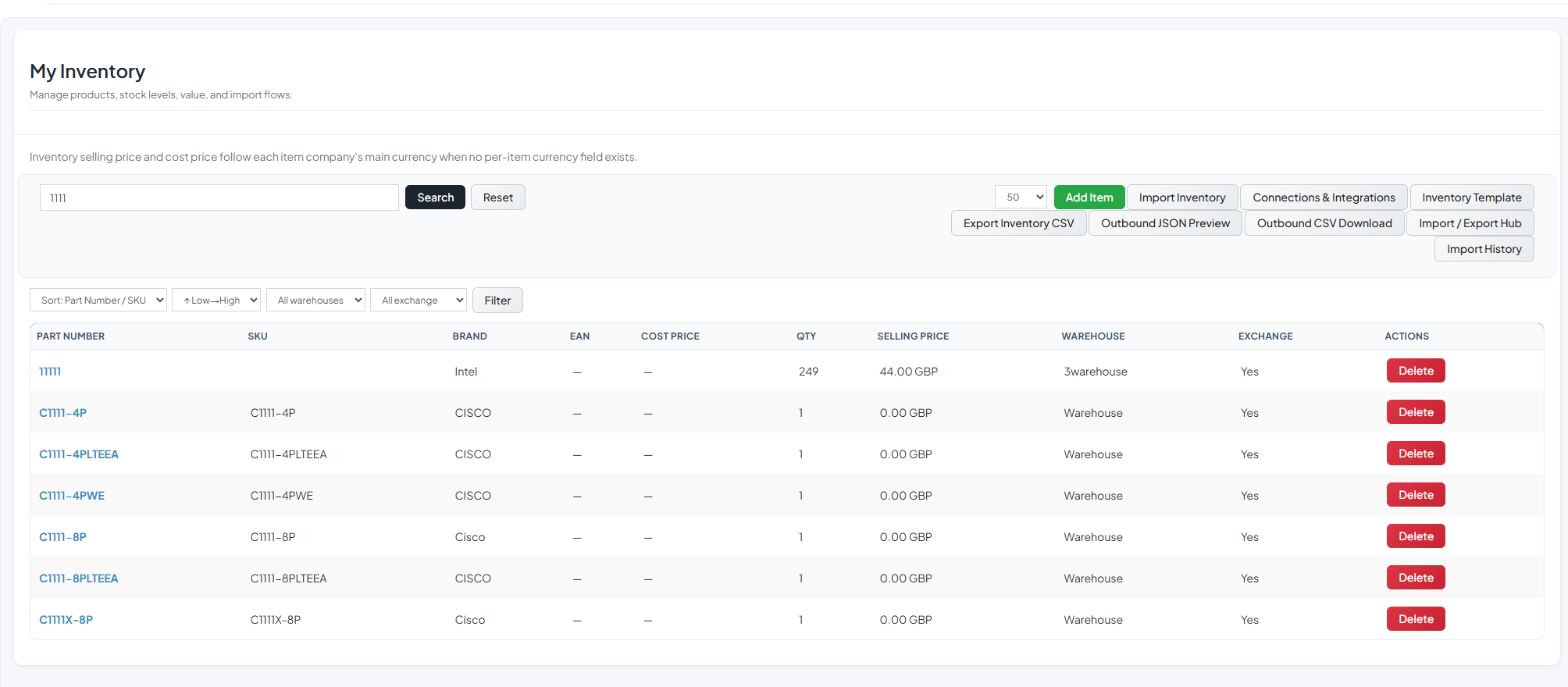Delete the C1111X-8P row

click(x=1416, y=619)
